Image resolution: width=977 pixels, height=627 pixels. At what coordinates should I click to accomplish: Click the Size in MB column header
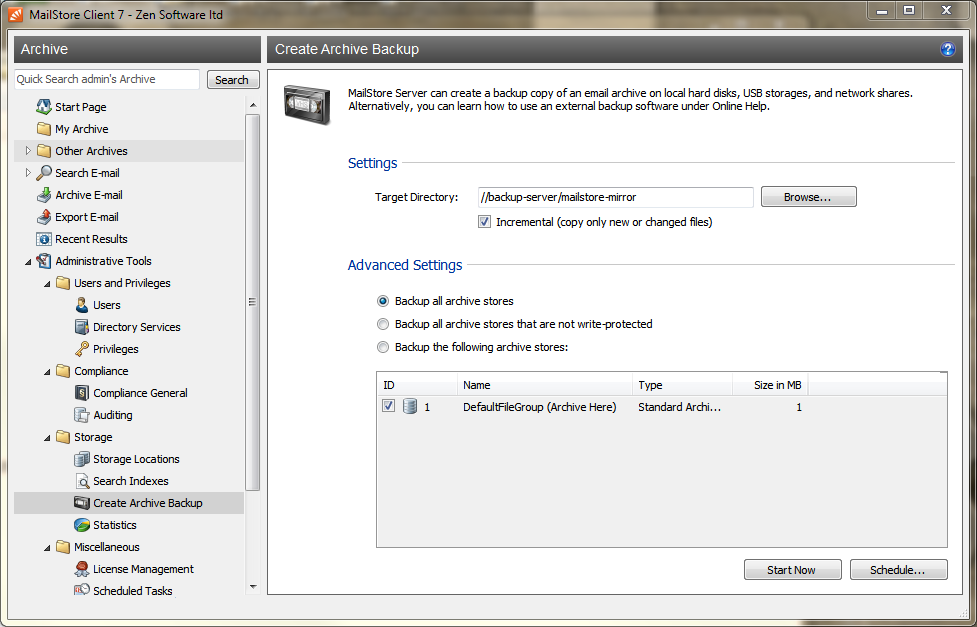coord(770,385)
